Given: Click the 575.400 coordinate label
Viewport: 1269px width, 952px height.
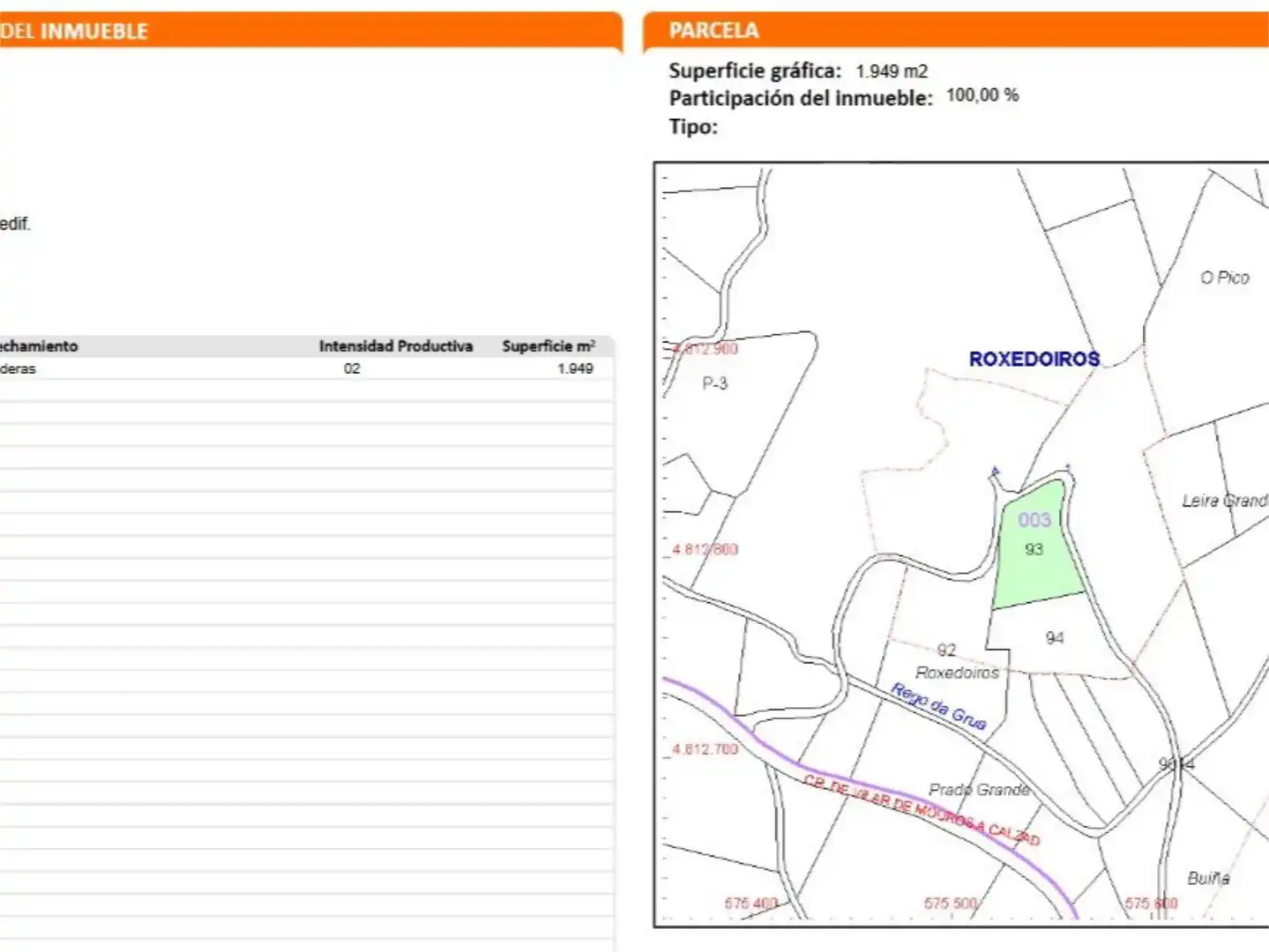Looking at the screenshot, I should coord(750,904).
